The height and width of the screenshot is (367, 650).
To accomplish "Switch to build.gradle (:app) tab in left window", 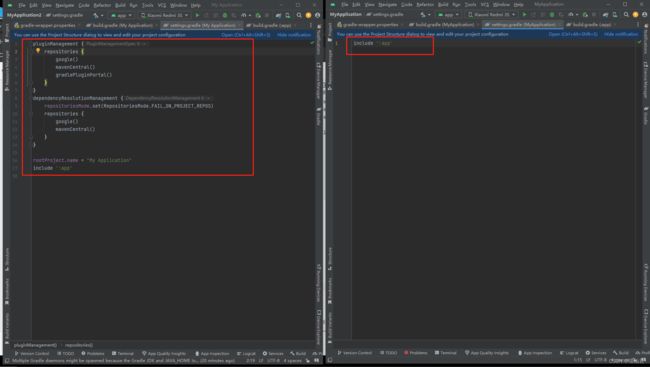I will (x=271, y=25).
